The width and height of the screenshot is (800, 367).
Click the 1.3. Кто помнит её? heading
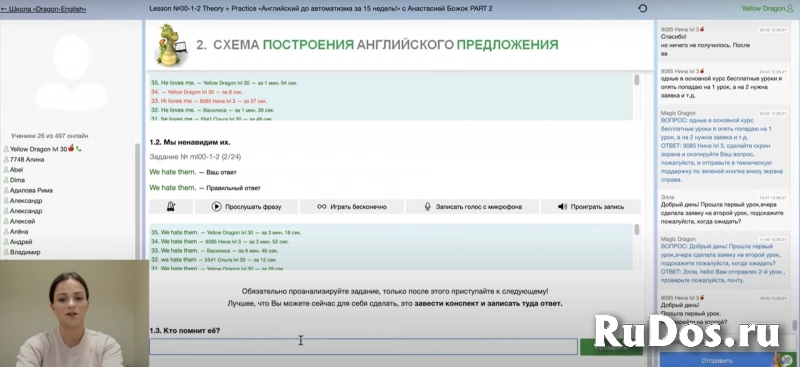point(185,331)
